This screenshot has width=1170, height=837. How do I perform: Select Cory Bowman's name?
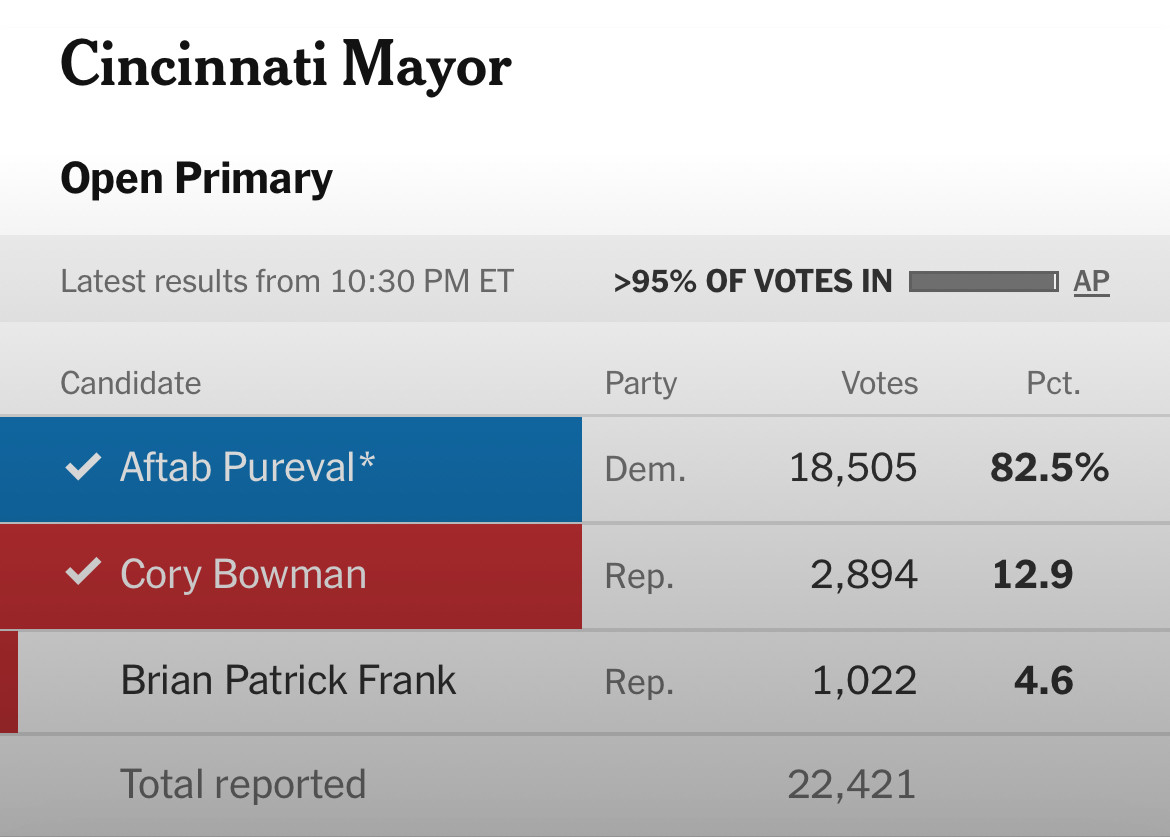click(x=243, y=575)
